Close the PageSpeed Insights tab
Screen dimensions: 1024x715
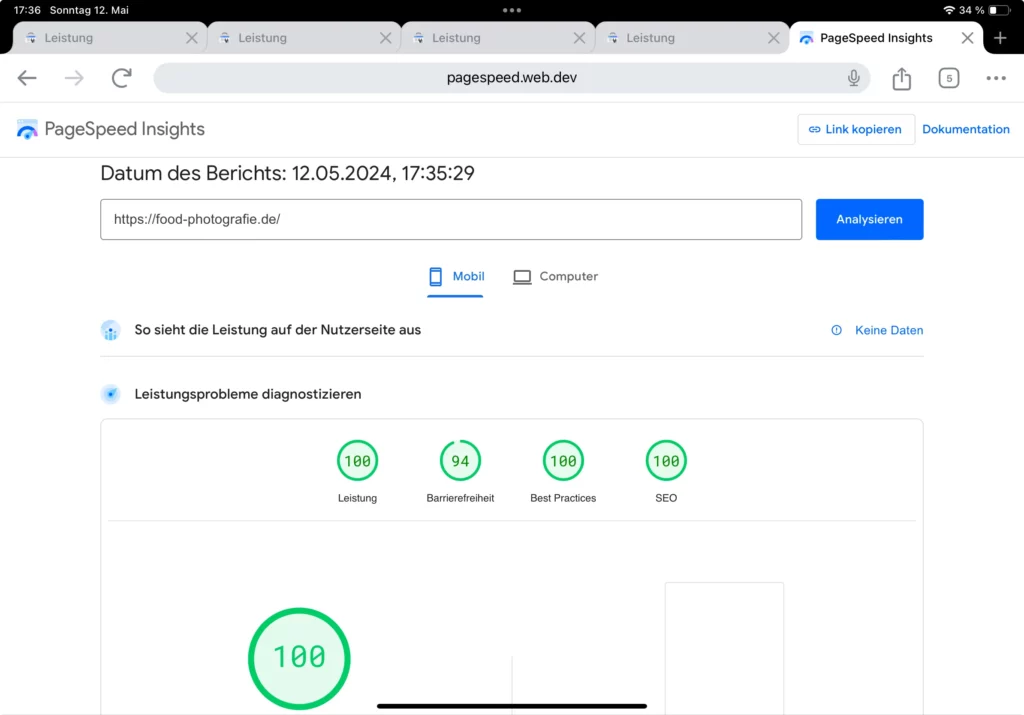coord(967,38)
